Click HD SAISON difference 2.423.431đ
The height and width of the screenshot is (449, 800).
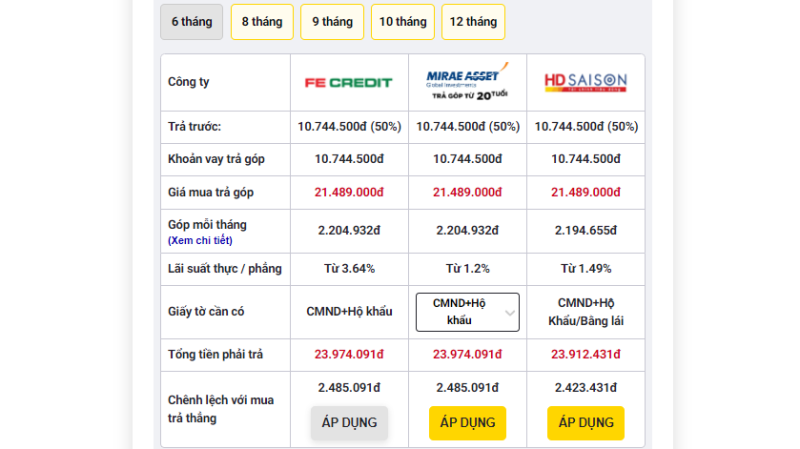point(586,388)
